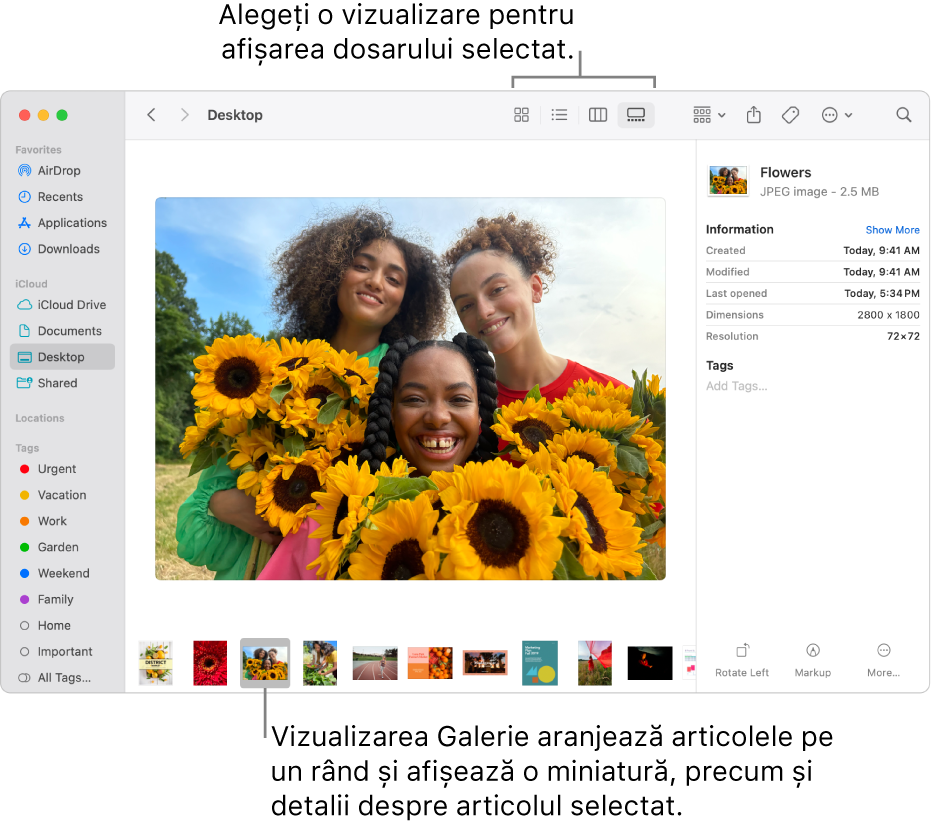Click the Tags sidebar header
This screenshot has width=931, height=827.
pos(27,448)
